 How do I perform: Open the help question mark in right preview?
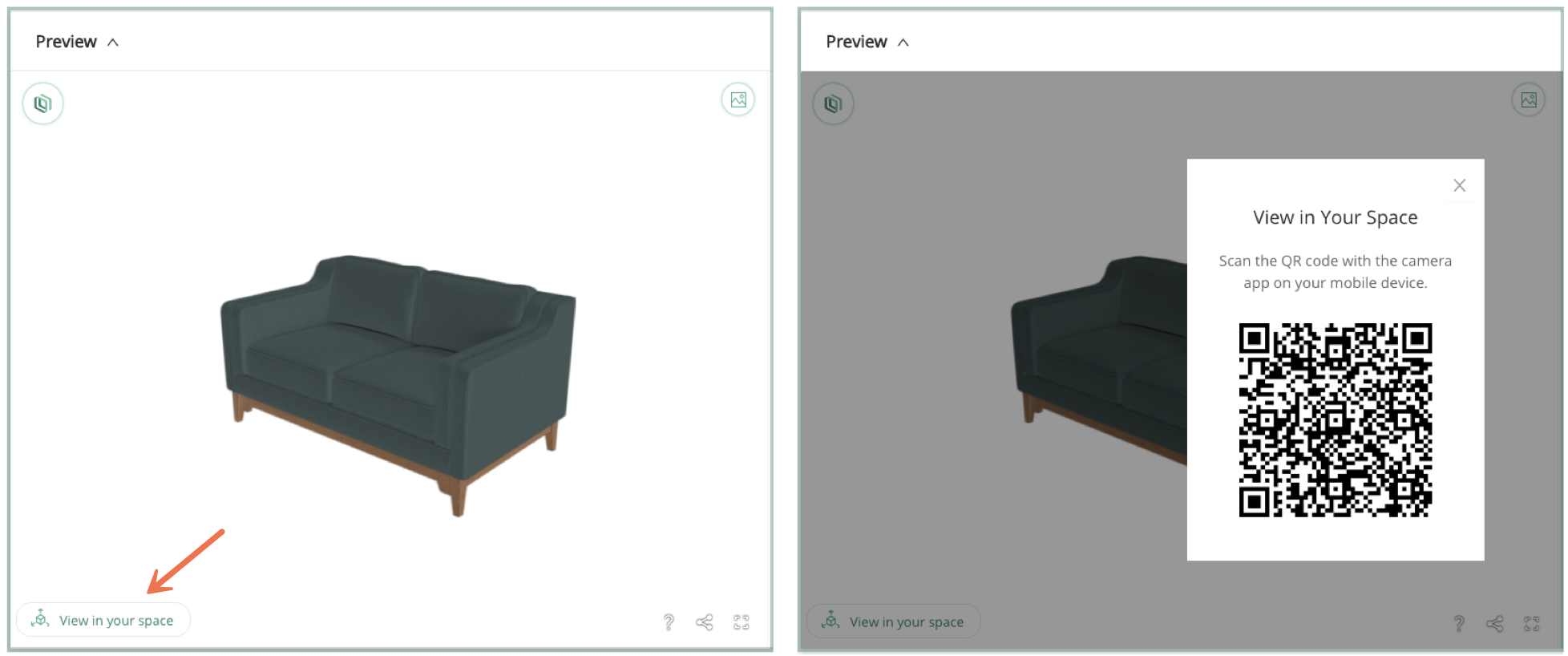(x=1459, y=623)
